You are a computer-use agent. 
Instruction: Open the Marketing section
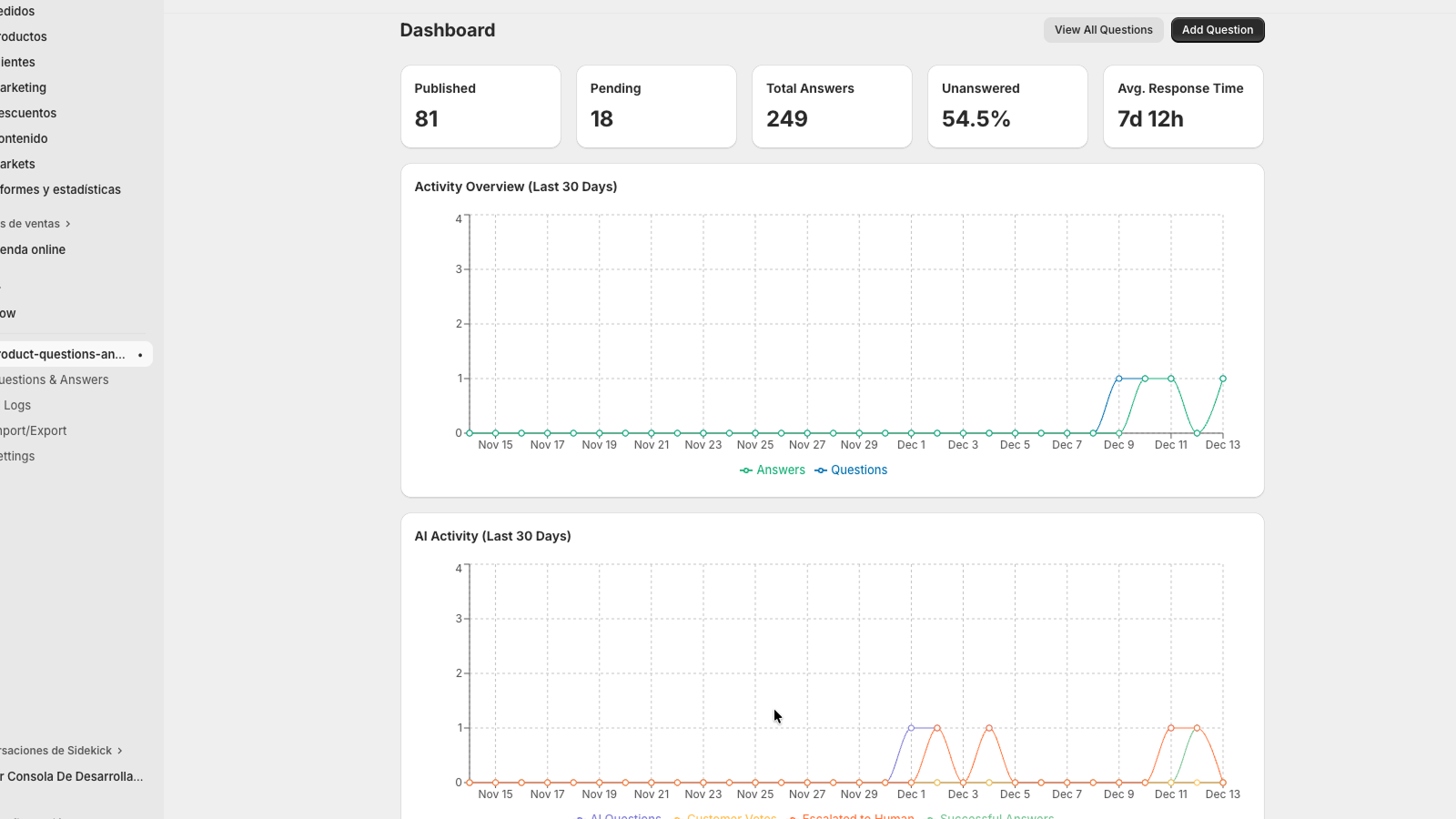(24, 88)
